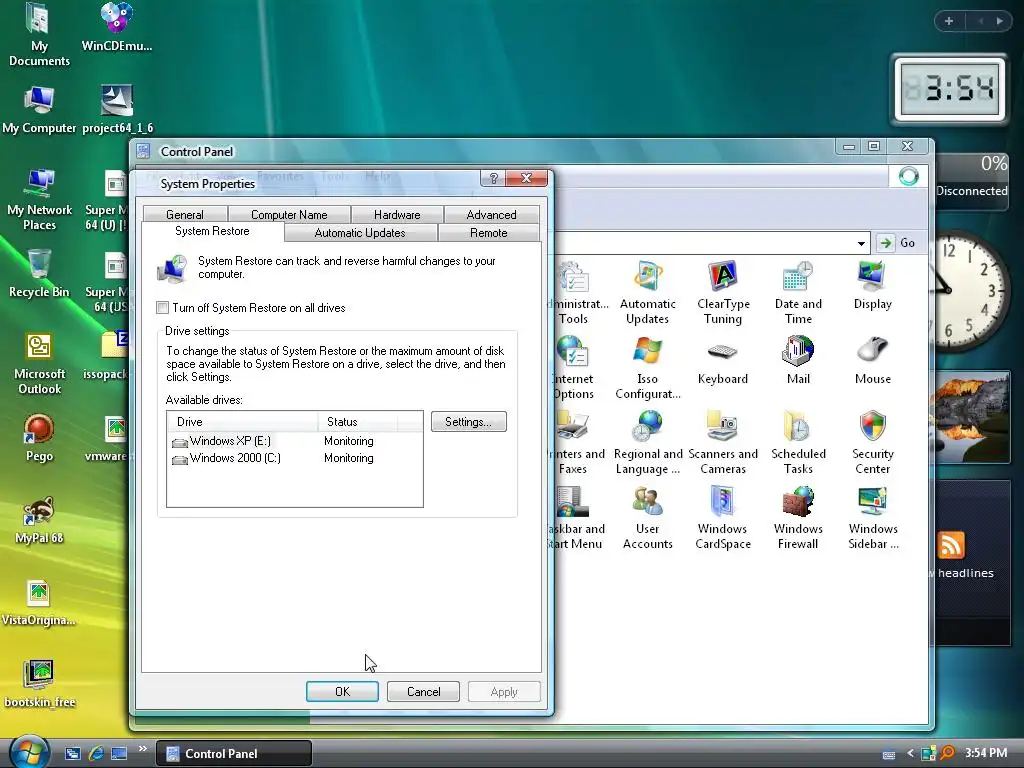Select Windows XP (E:) drive row
1024x768 pixels.
[x=295, y=441]
